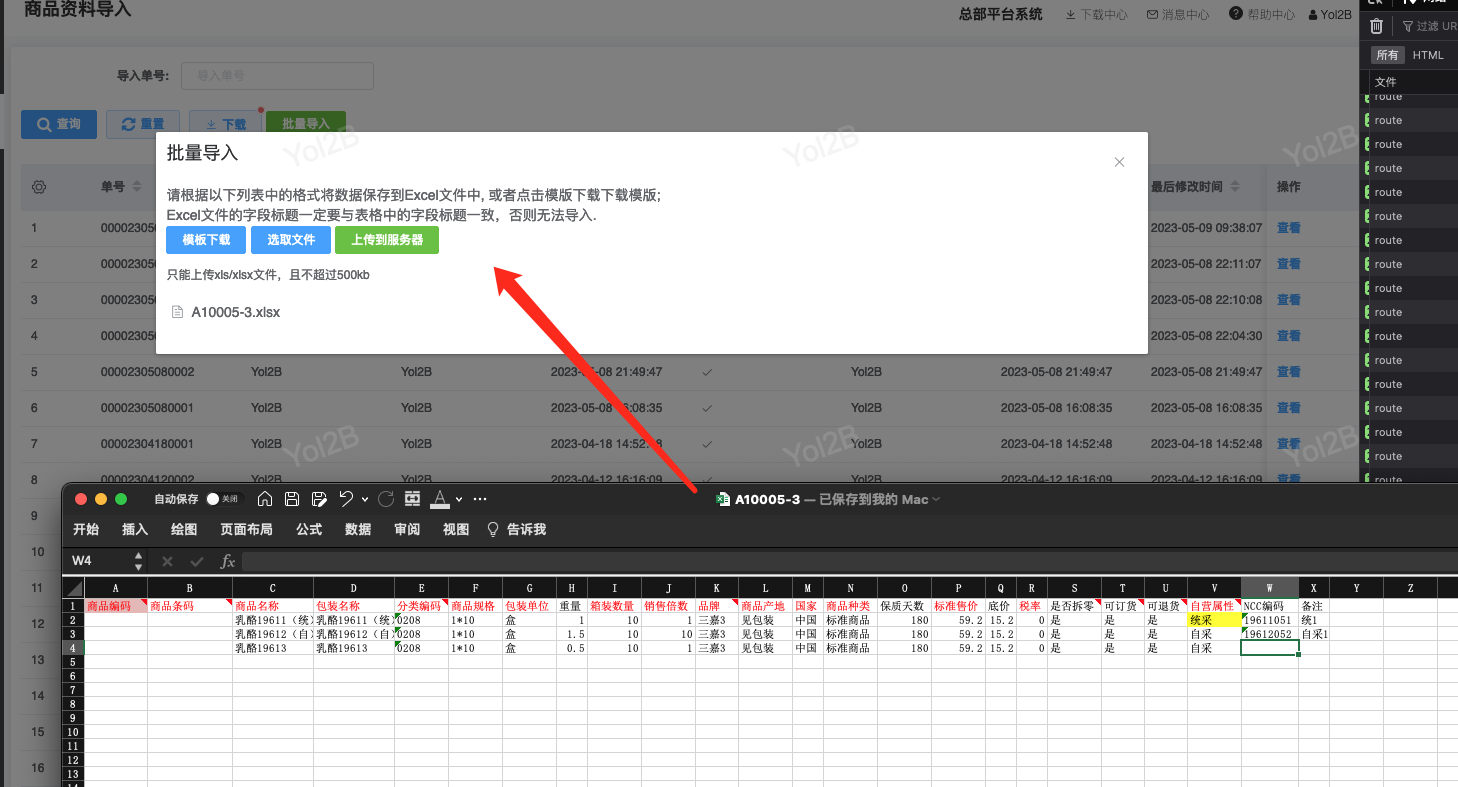Click the Redo icon in Excel toolbar

[x=386, y=499]
